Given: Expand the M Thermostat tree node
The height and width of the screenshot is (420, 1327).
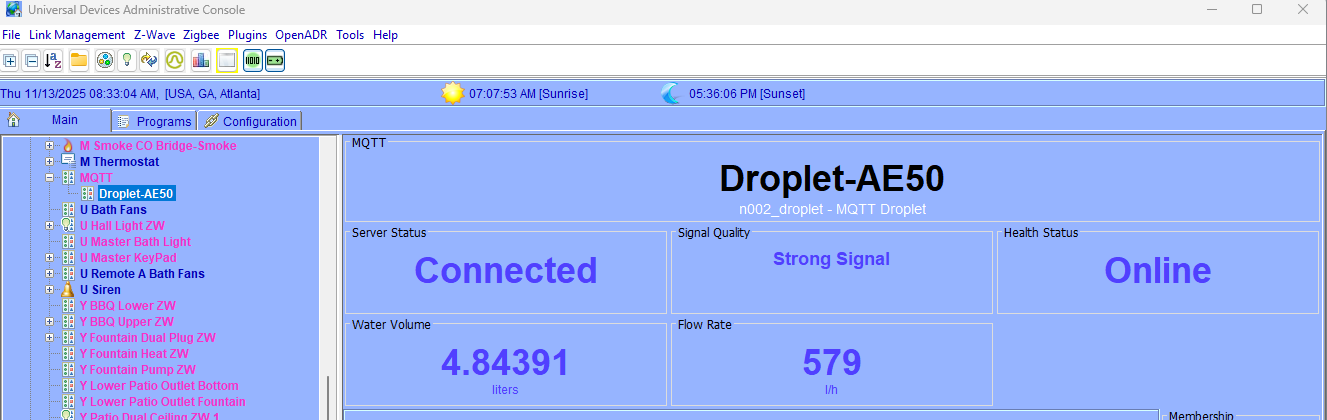Looking at the screenshot, I should [49, 162].
